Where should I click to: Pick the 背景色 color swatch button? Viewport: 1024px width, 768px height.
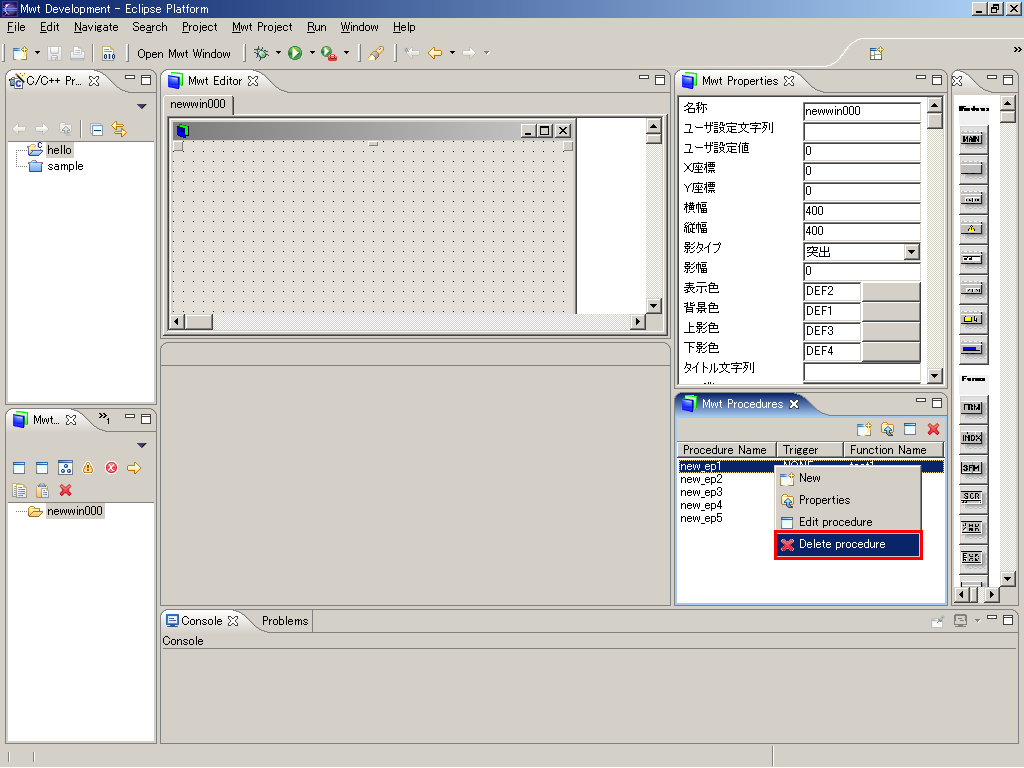tap(890, 312)
